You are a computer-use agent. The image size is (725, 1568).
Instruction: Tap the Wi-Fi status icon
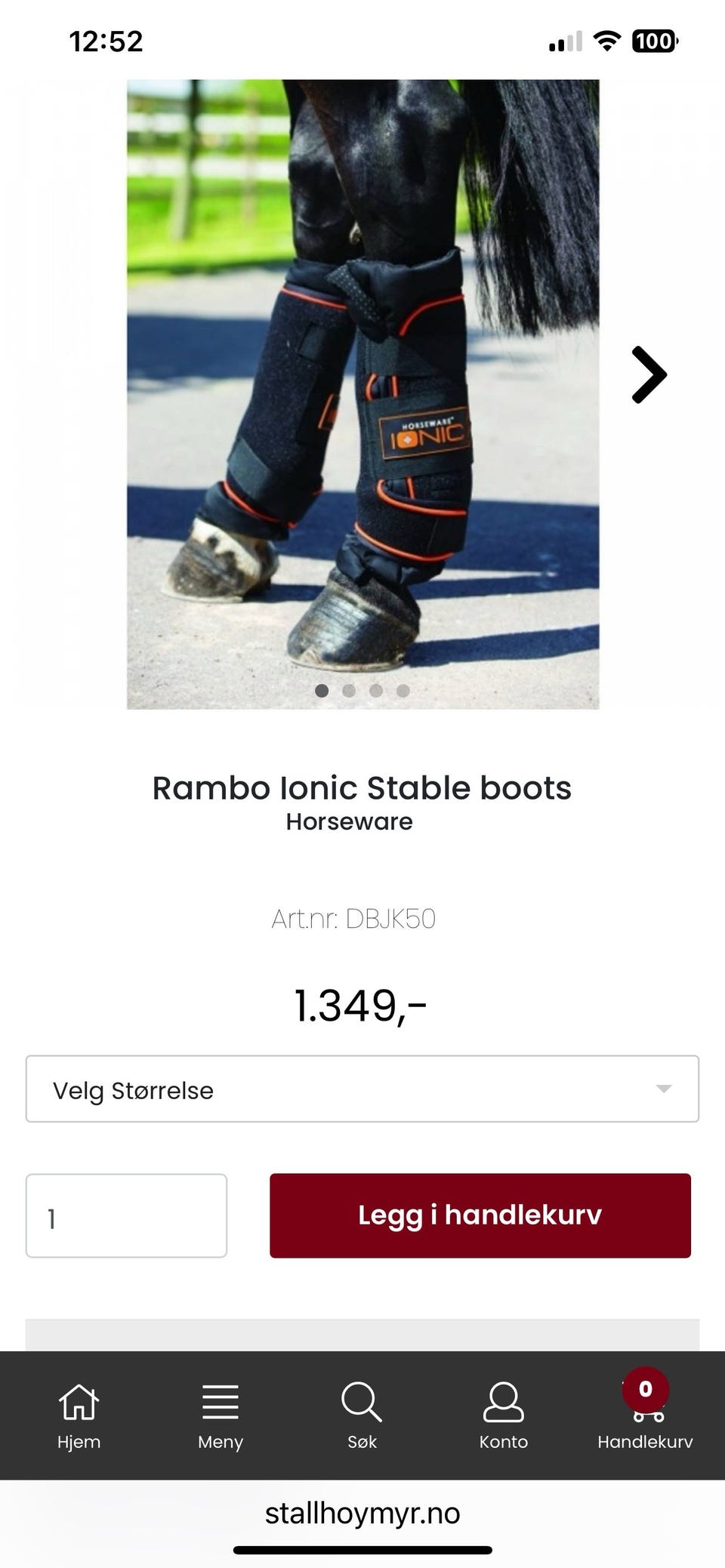click(606, 41)
